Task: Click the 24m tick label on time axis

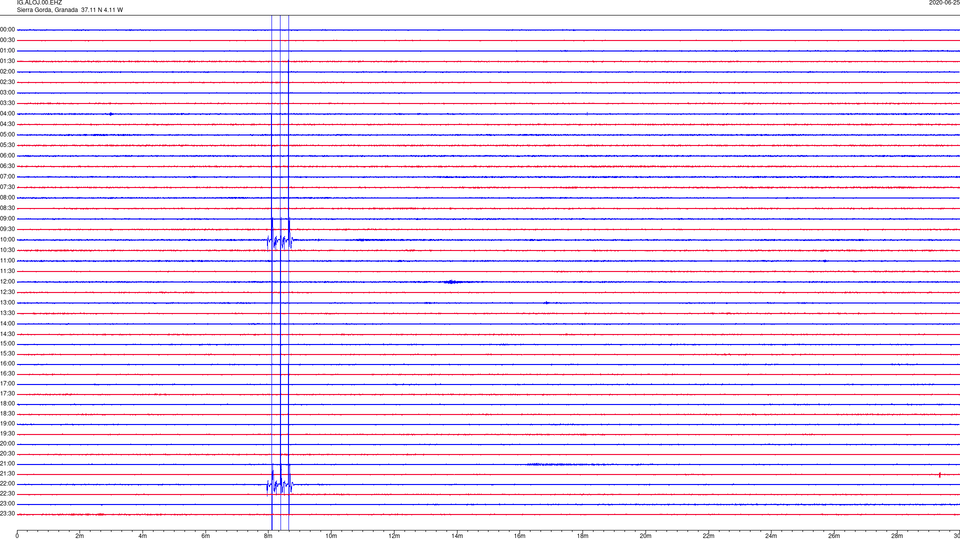Action: (x=771, y=536)
